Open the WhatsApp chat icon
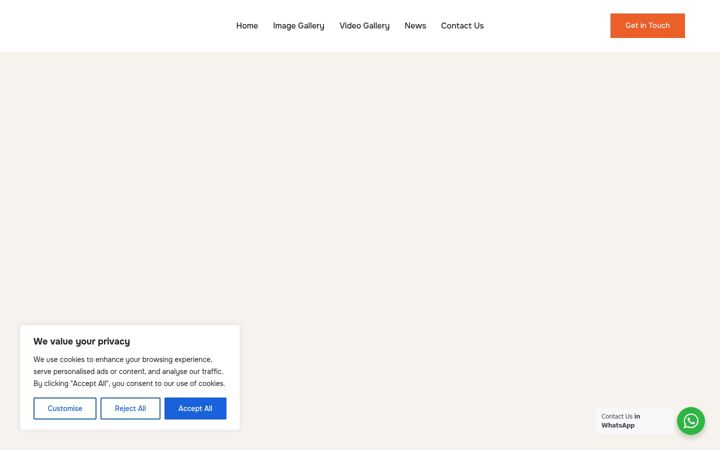The height and width of the screenshot is (450, 720). tap(691, 421)
